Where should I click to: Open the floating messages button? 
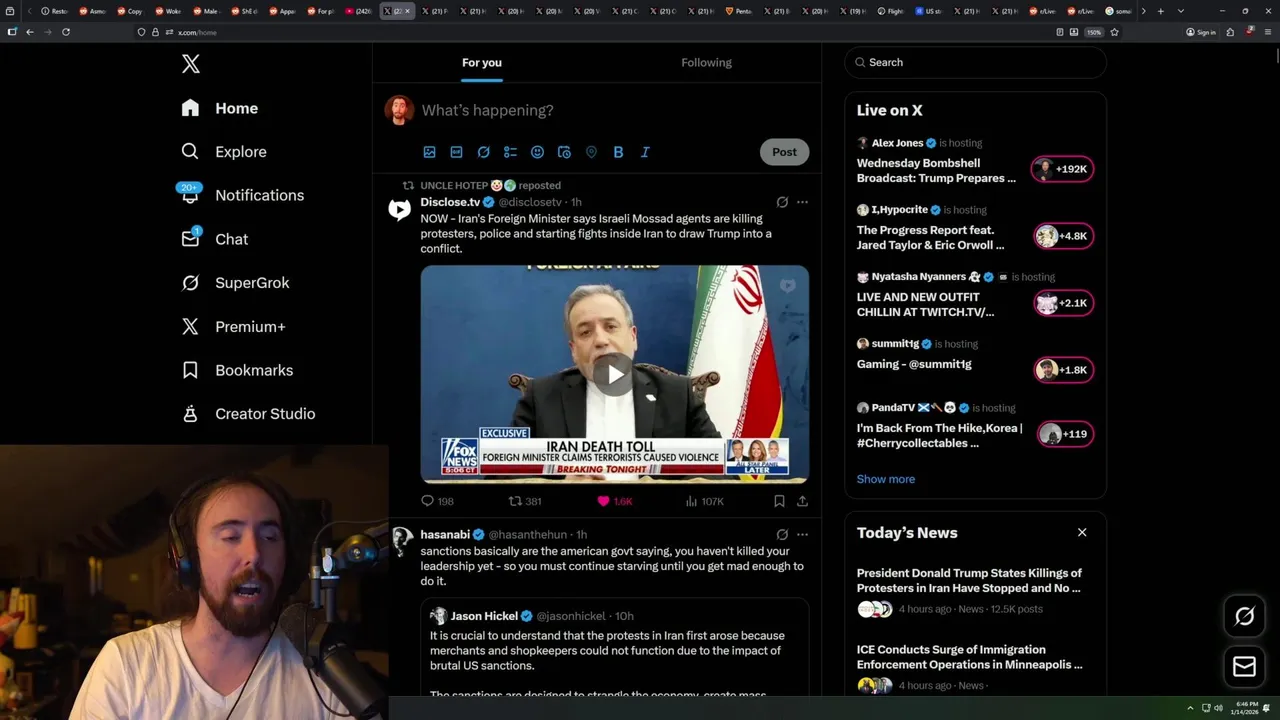[x=1244, y=666]
